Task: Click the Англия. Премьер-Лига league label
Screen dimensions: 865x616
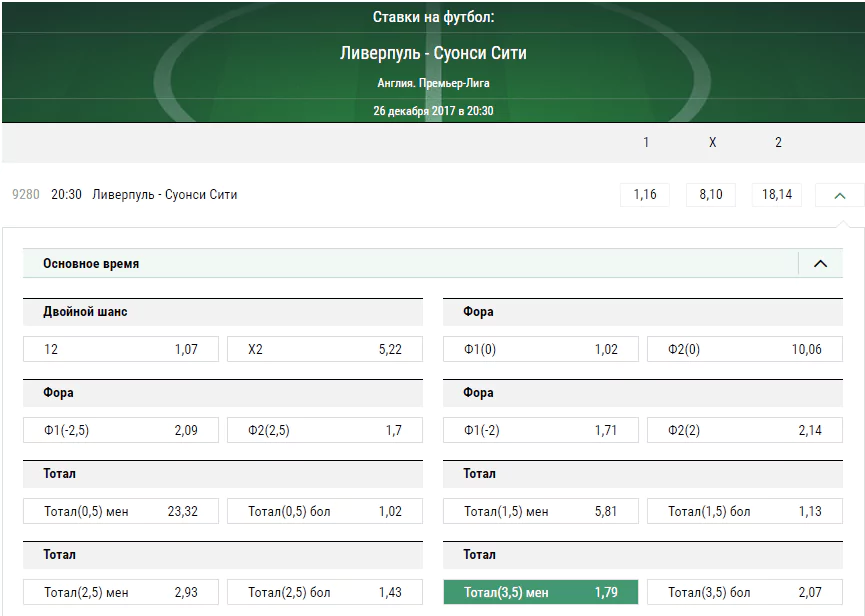Action: point(433,83)
